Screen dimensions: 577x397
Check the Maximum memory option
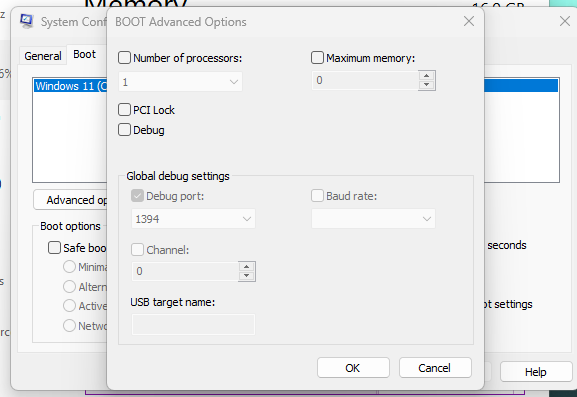(x=317, y=58)
